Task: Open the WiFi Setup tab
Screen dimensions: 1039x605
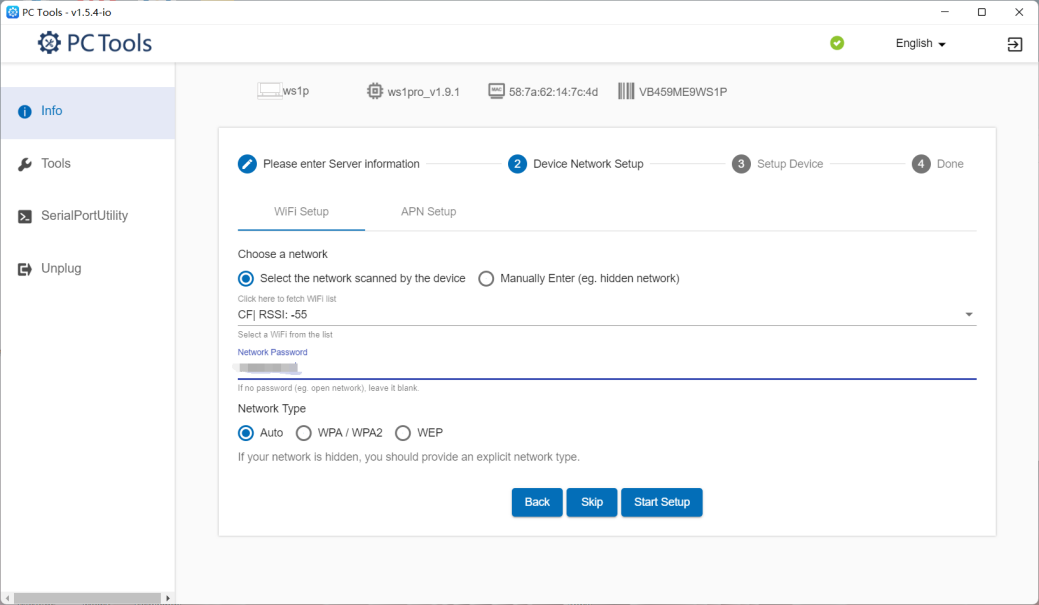Action: tap(301, 212)
